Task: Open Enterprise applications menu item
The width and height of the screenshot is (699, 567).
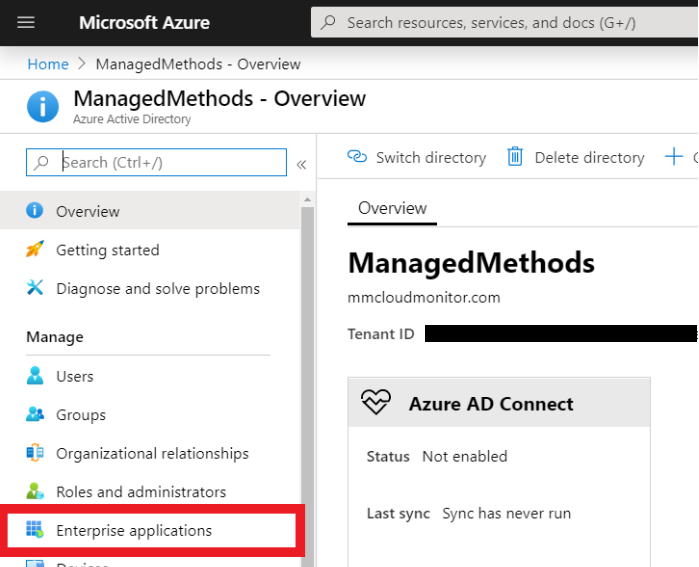Action: [134, 530]
